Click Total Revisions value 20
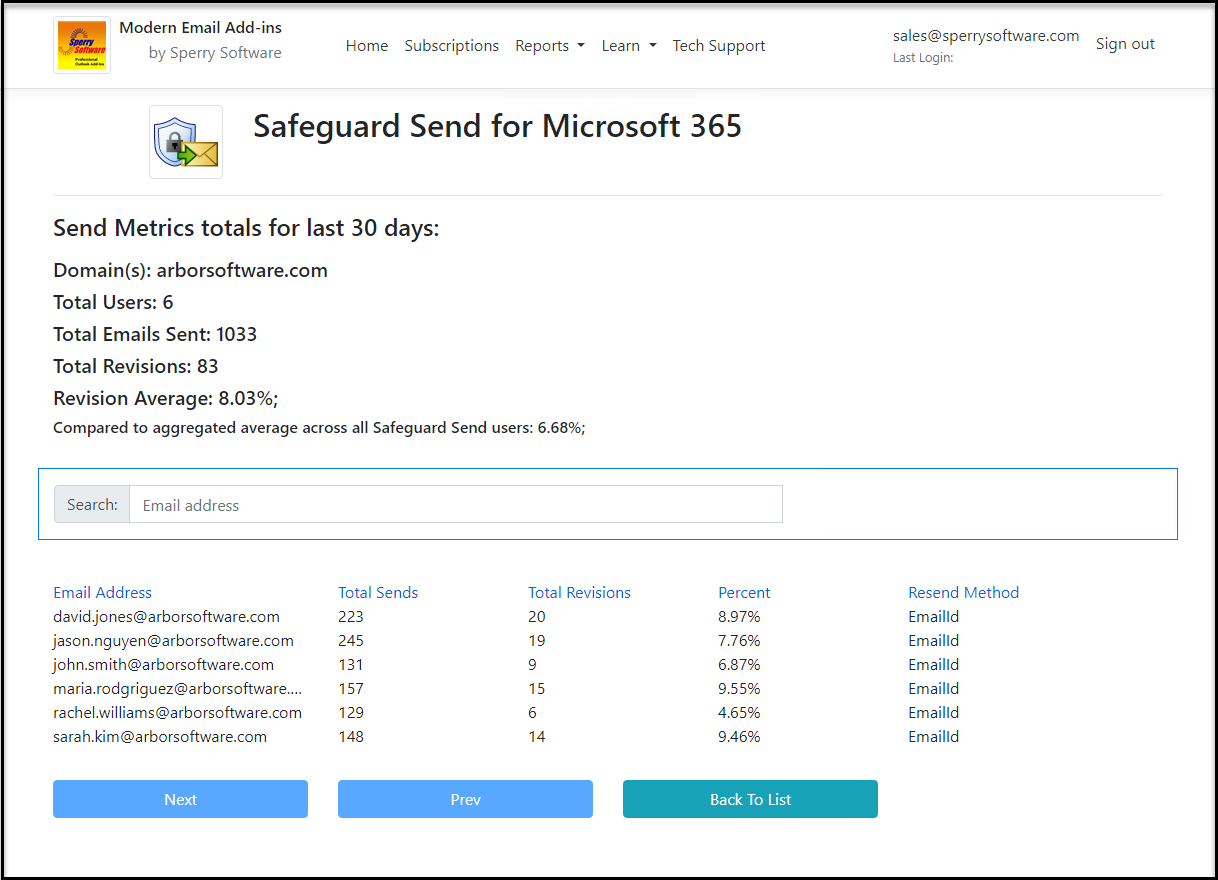Image resolution: width=1218 pixels, height=880 pixels. pos(537,616)
